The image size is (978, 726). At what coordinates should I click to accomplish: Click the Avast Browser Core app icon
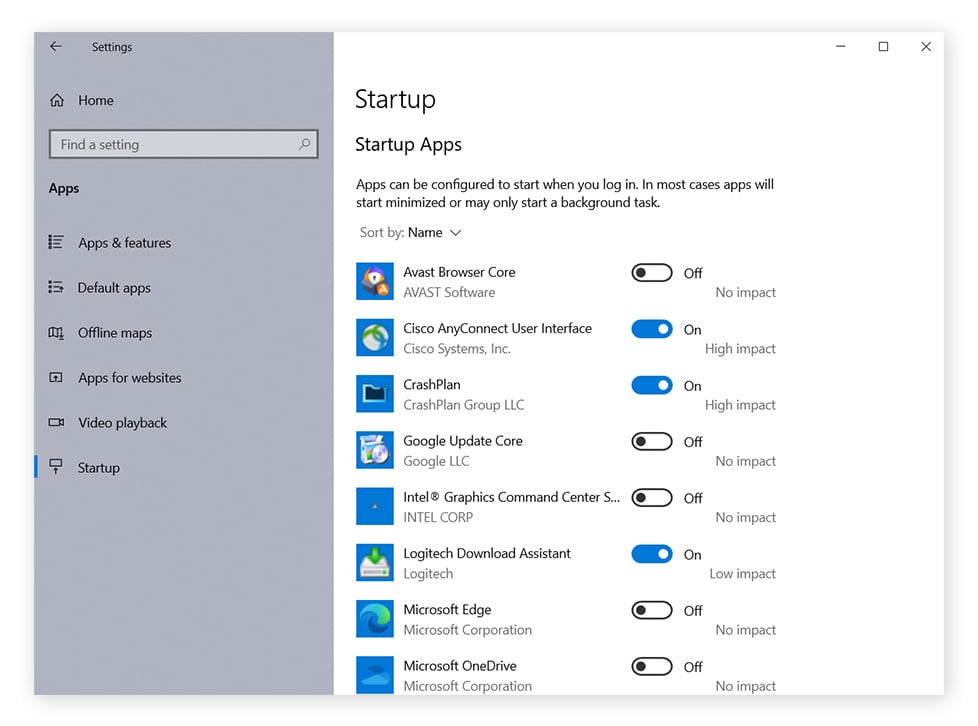tap(374, 281)
